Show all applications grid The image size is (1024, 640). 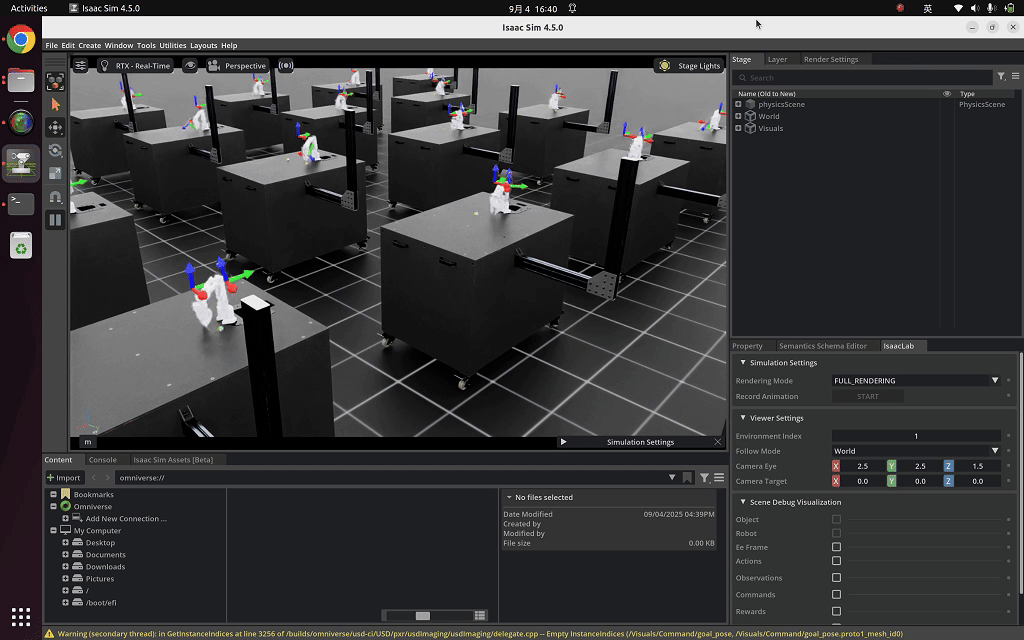(x=21, y=616)
